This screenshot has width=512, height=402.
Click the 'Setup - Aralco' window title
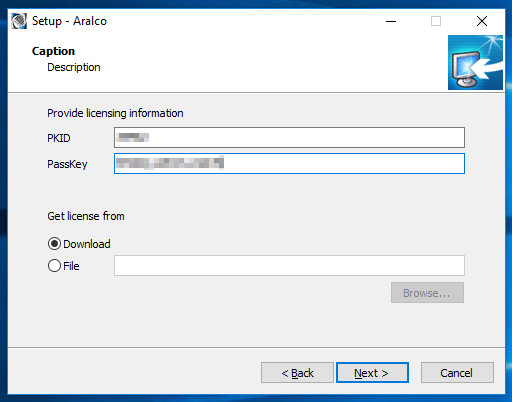(69, 21)
